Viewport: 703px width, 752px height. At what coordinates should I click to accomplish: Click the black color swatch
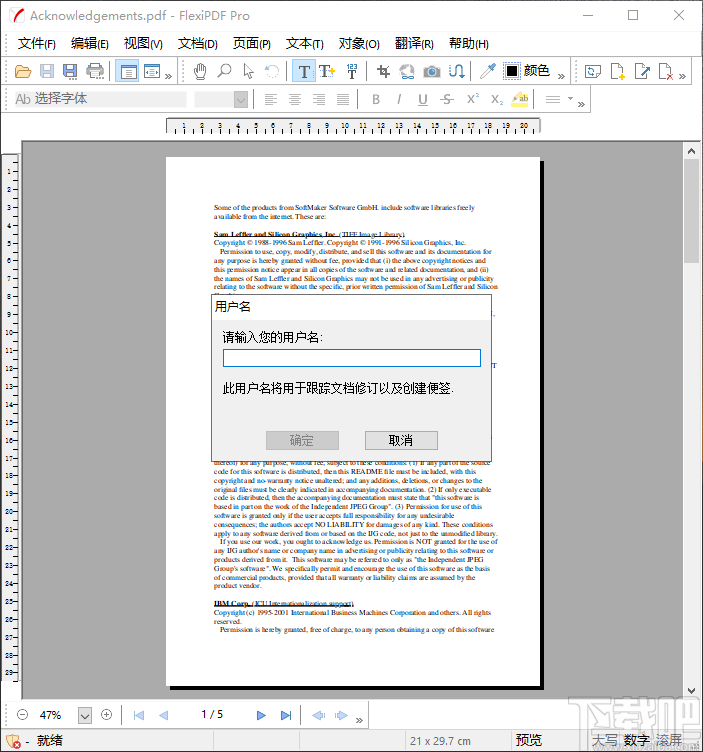[512, 71]
